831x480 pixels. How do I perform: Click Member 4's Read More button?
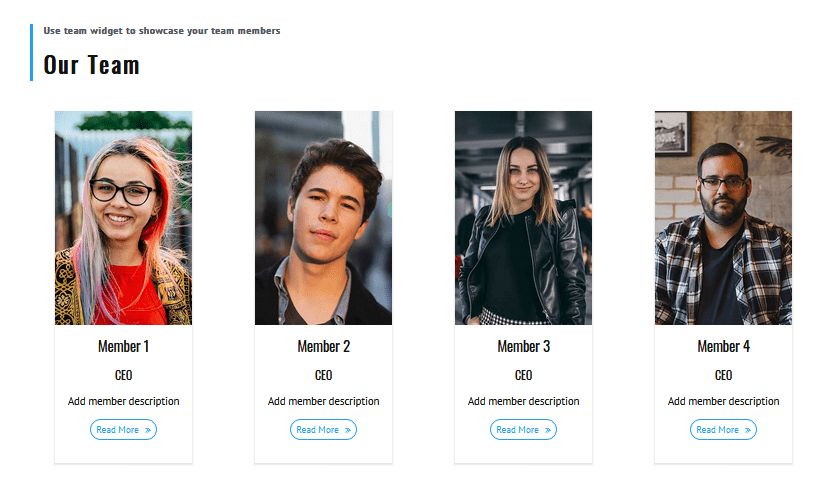click(x=723, y=430)
